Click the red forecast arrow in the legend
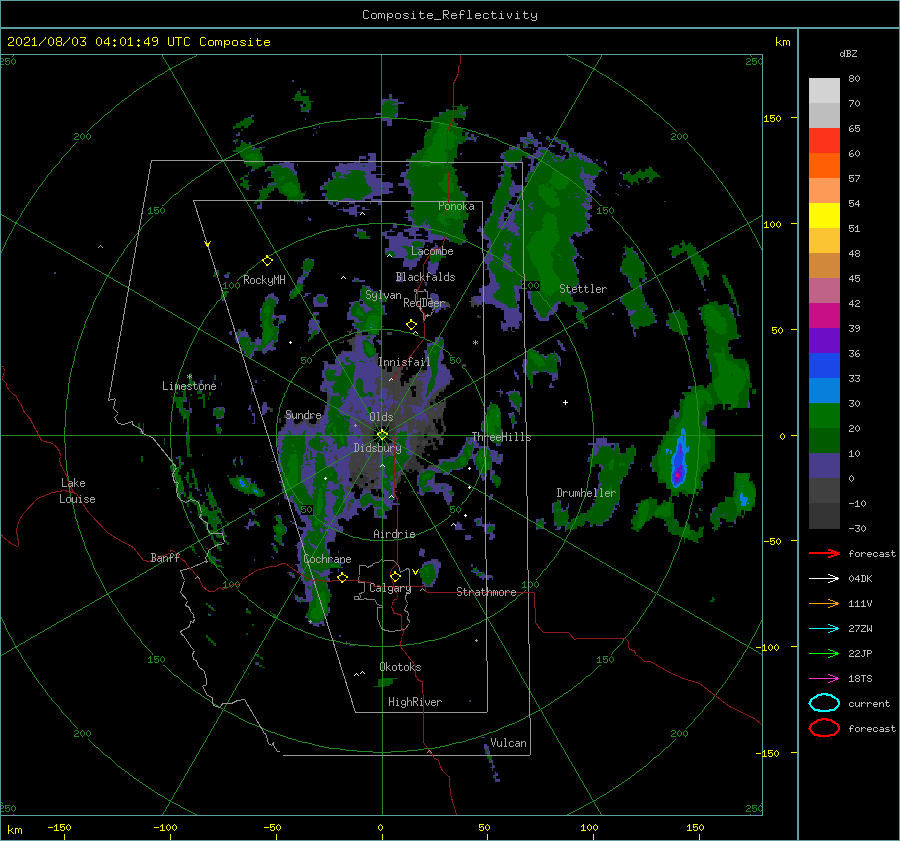This screenshot has width=900, height=841. [824, 553]
